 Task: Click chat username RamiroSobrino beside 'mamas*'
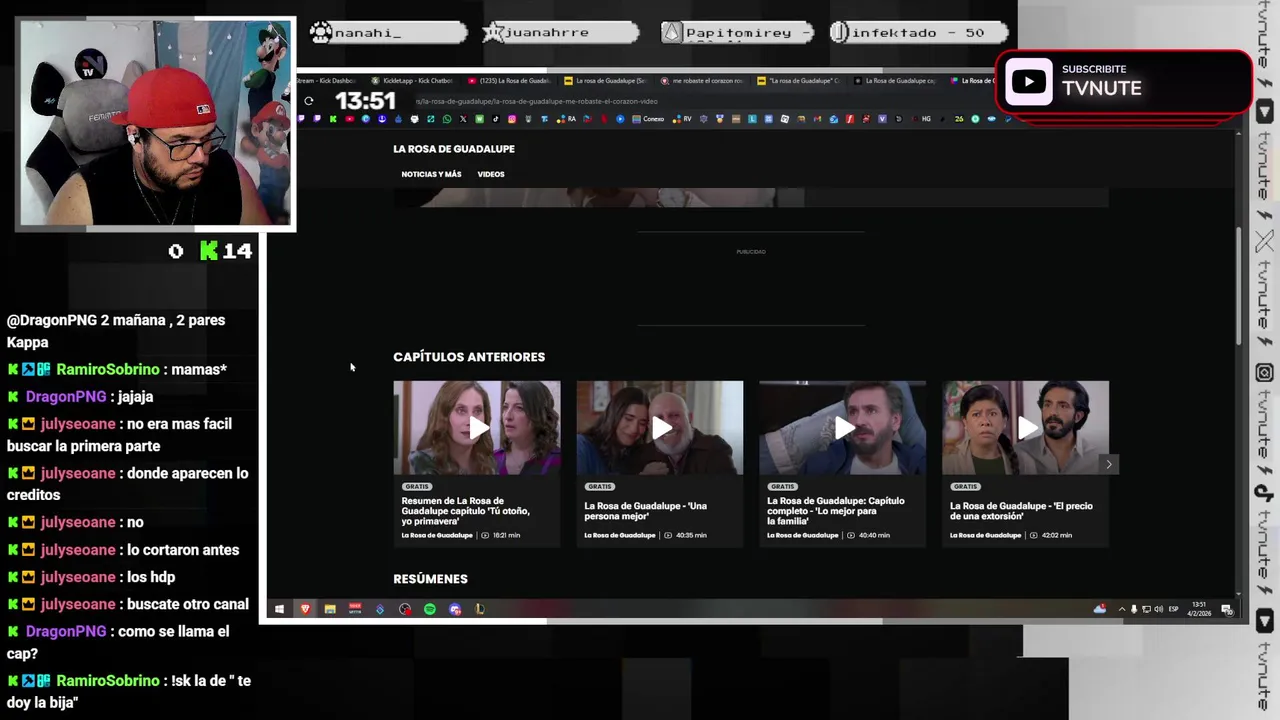(x=108, y=370)
